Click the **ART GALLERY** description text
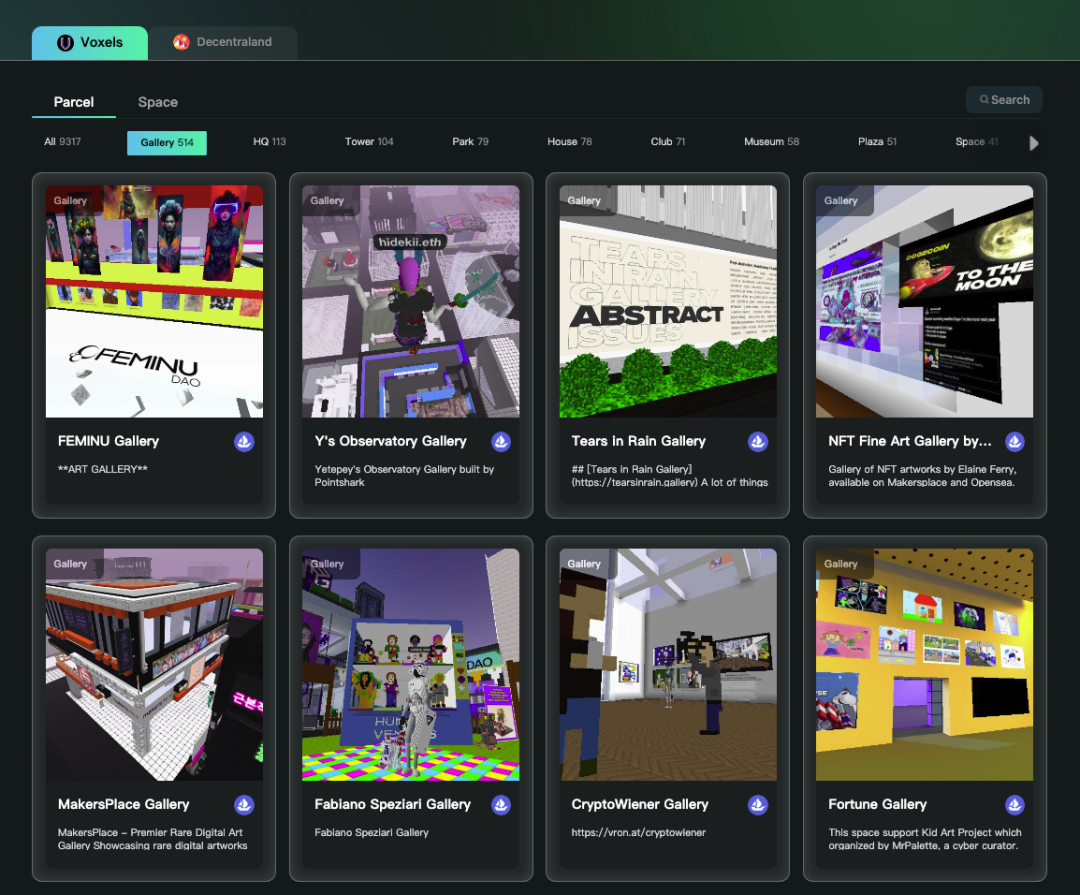The height and width of the screenshot is (895, 1080). pos(103,469)
